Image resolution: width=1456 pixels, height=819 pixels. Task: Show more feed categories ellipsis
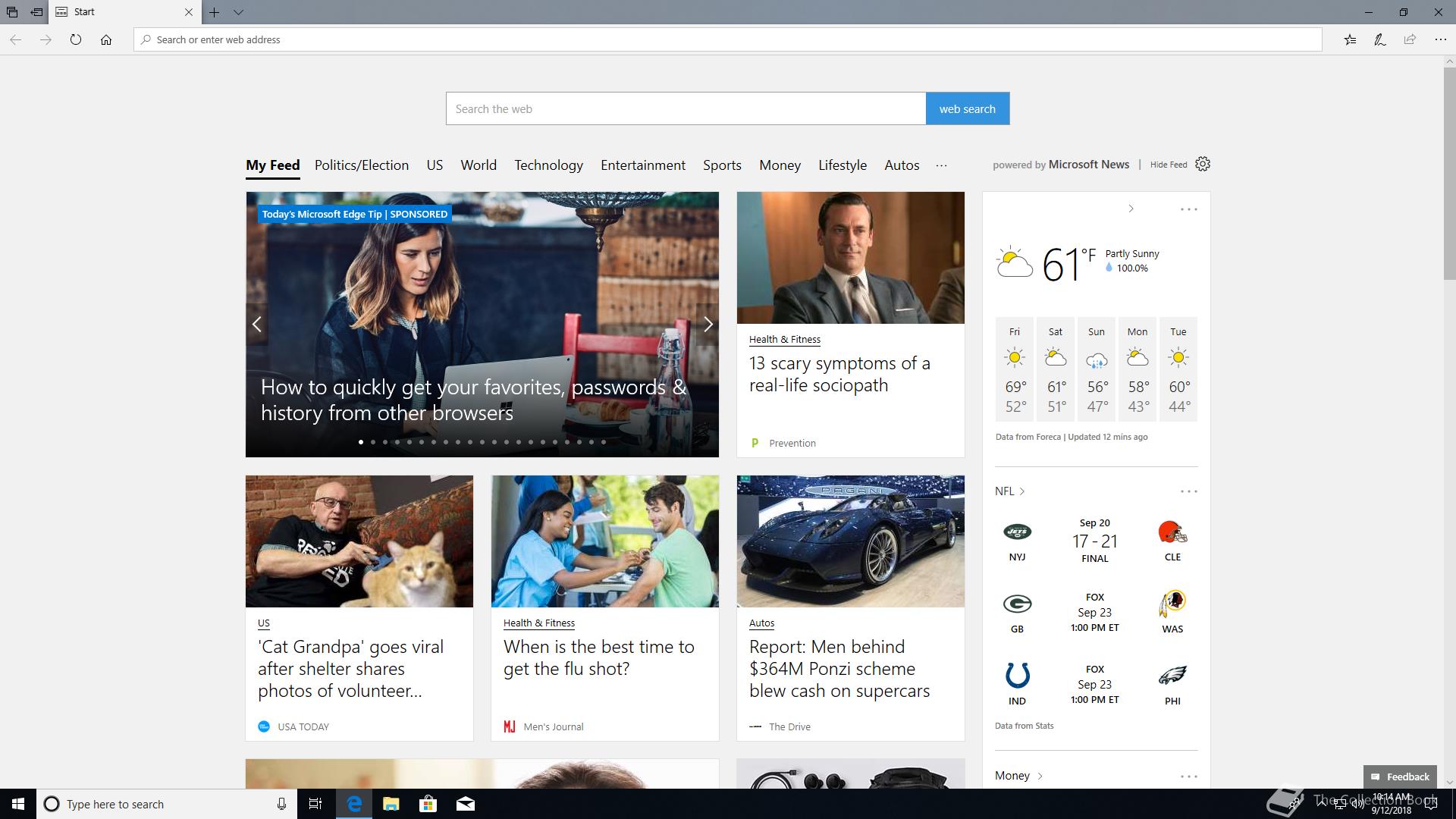coord(941,165)
